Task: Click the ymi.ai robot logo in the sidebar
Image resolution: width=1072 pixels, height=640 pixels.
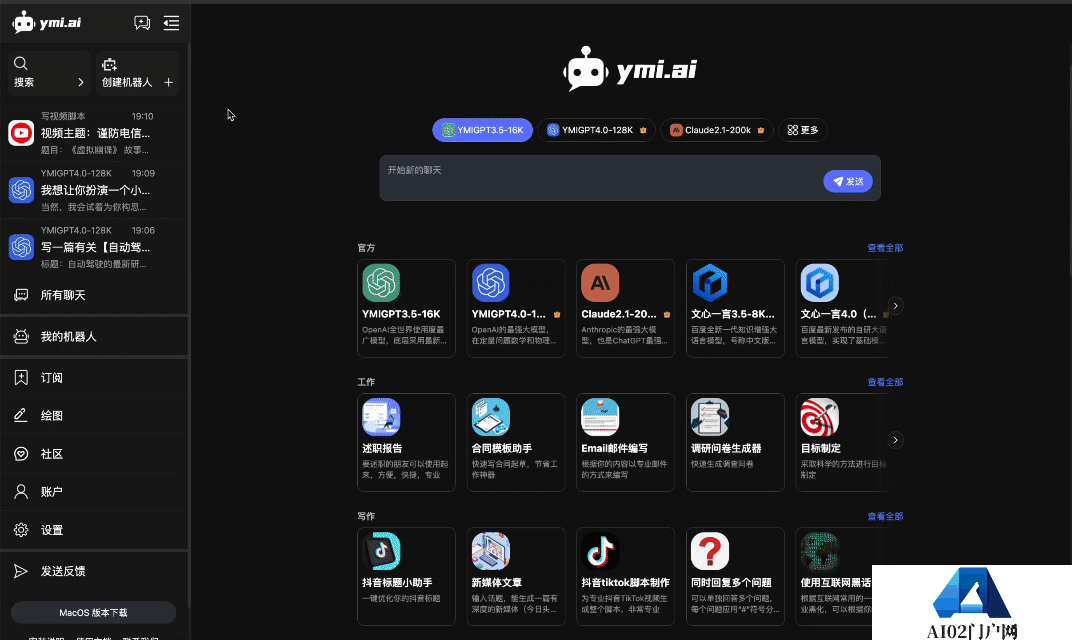Action: (x=46, y=23)
